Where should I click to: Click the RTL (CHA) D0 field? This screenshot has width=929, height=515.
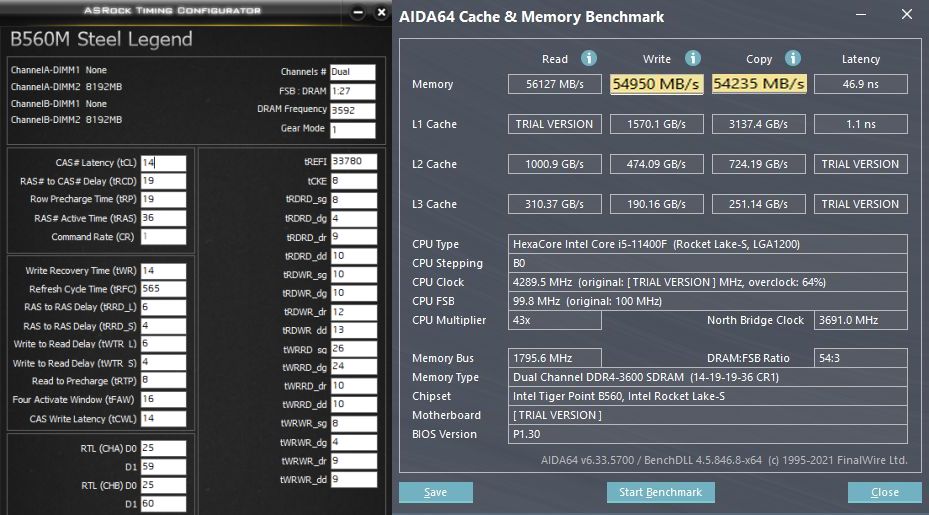pyautogui.click(x=163, y=449)
